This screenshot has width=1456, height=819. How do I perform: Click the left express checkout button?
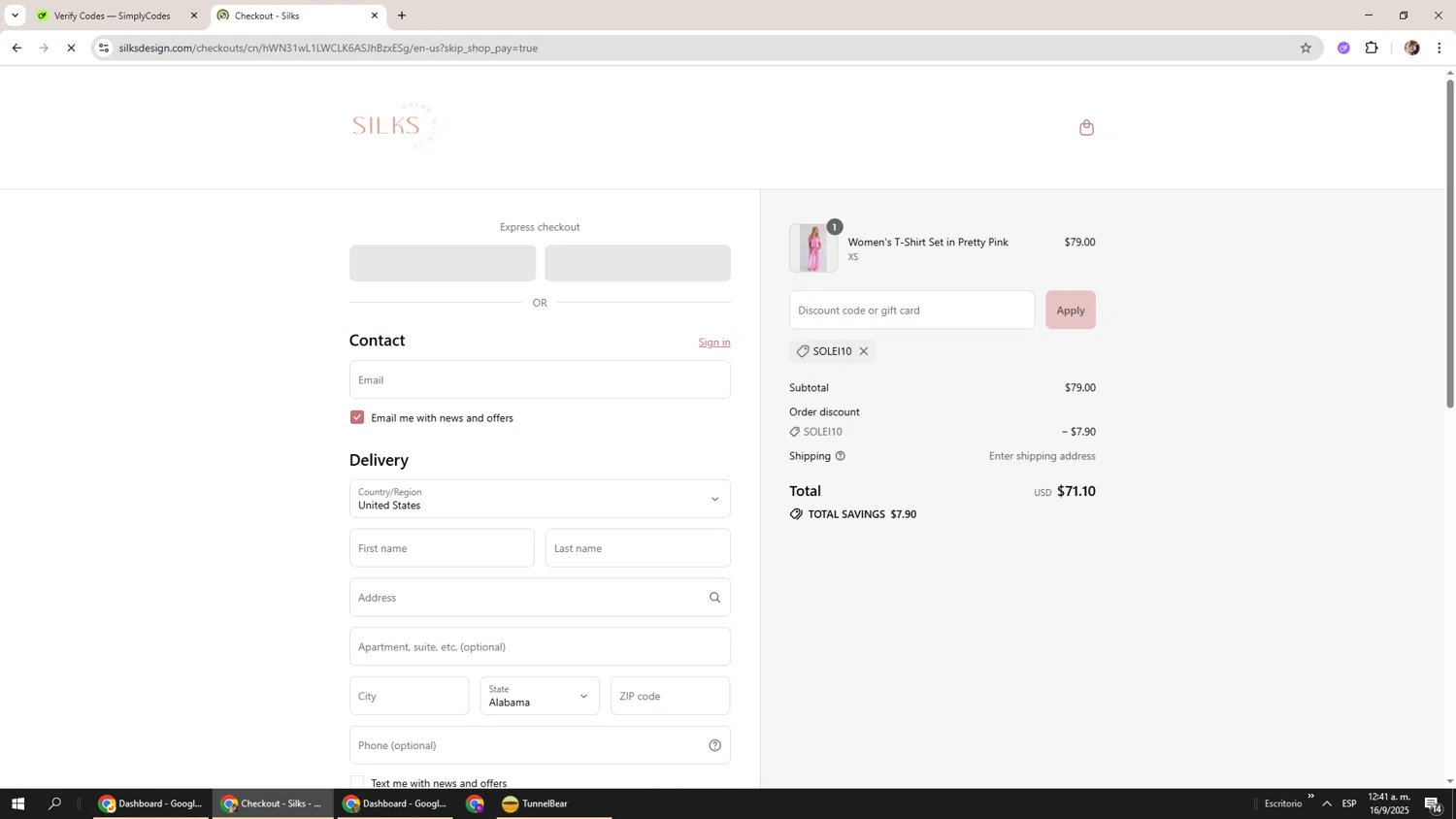[443, 263]
